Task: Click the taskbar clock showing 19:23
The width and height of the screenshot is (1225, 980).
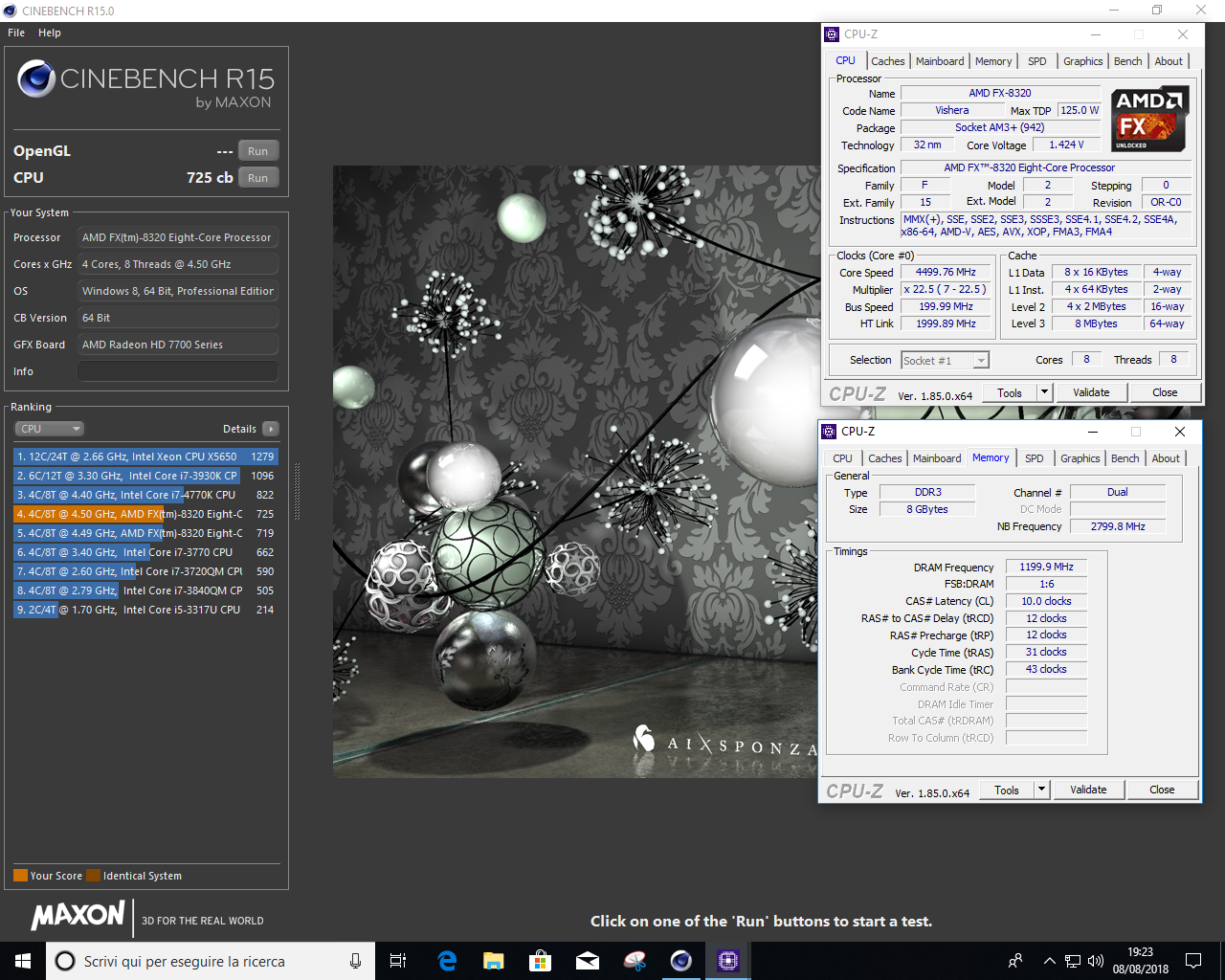Action: tap(1140, 961)
